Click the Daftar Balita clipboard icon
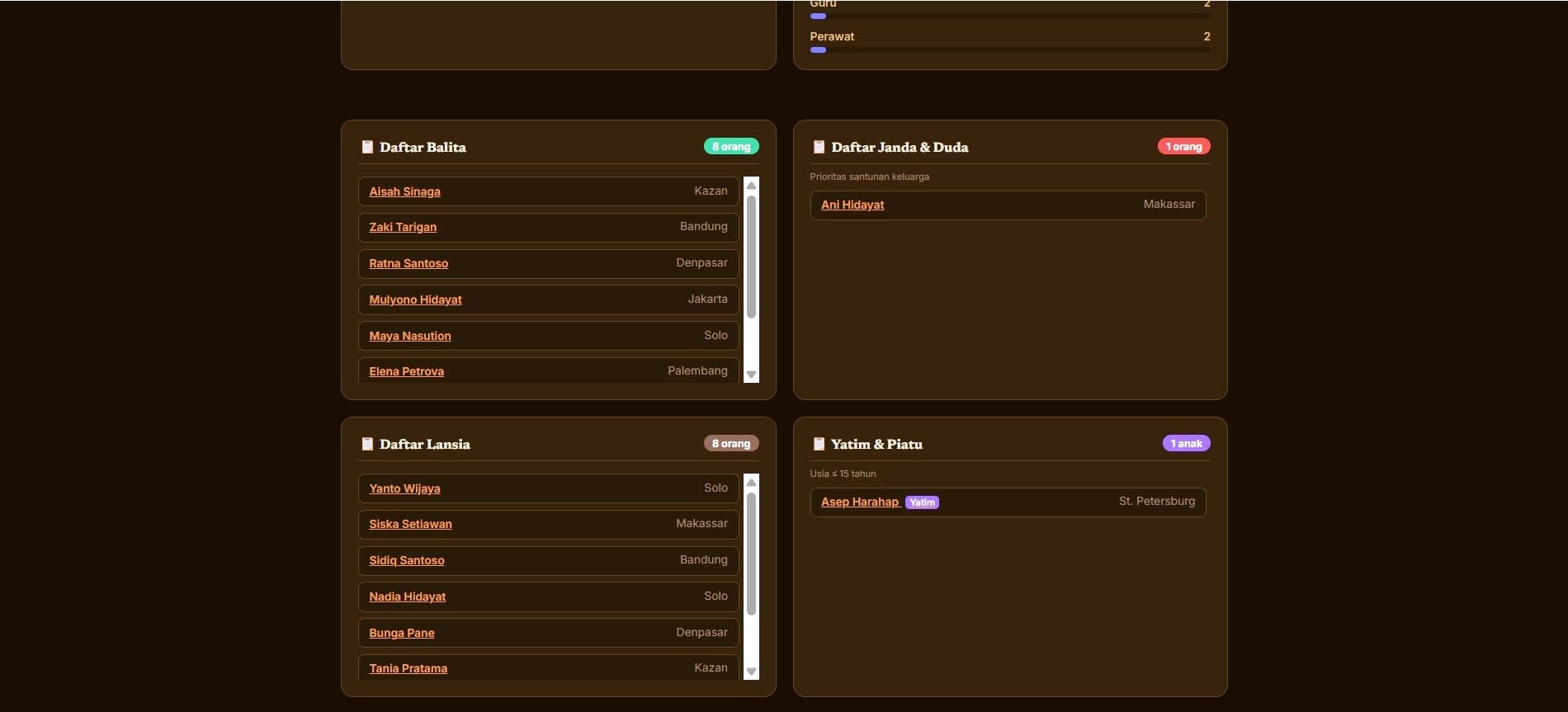The height and width of the screenshot is (712, 1568). (367, 147)
